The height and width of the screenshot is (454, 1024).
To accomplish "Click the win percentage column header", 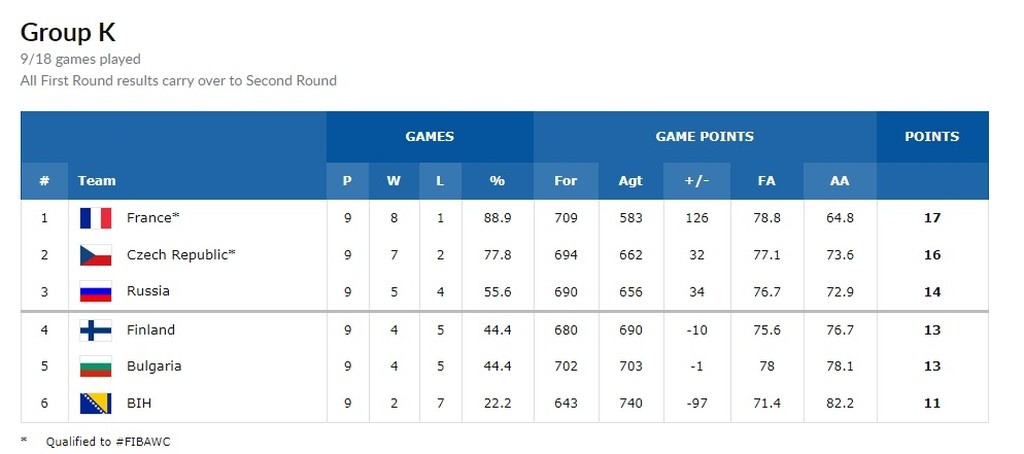I will point(497,181).
